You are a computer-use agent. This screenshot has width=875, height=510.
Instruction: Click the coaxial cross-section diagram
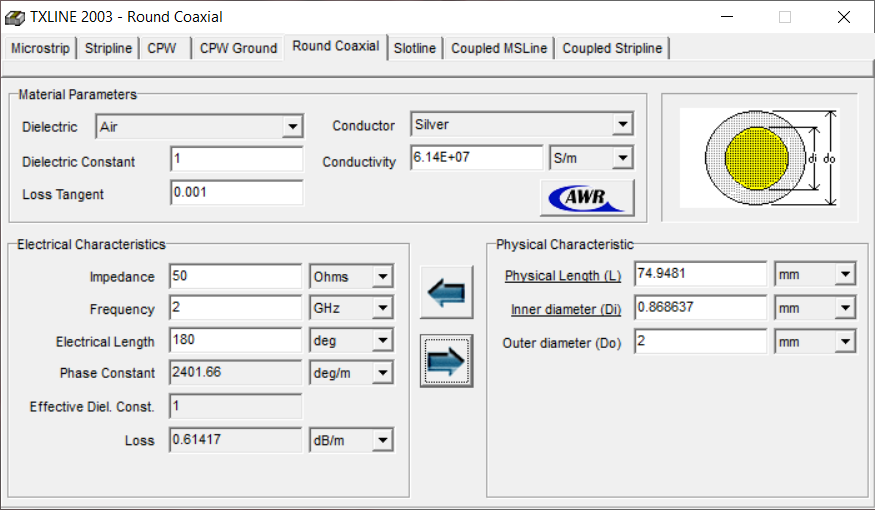tap(759, 158)
